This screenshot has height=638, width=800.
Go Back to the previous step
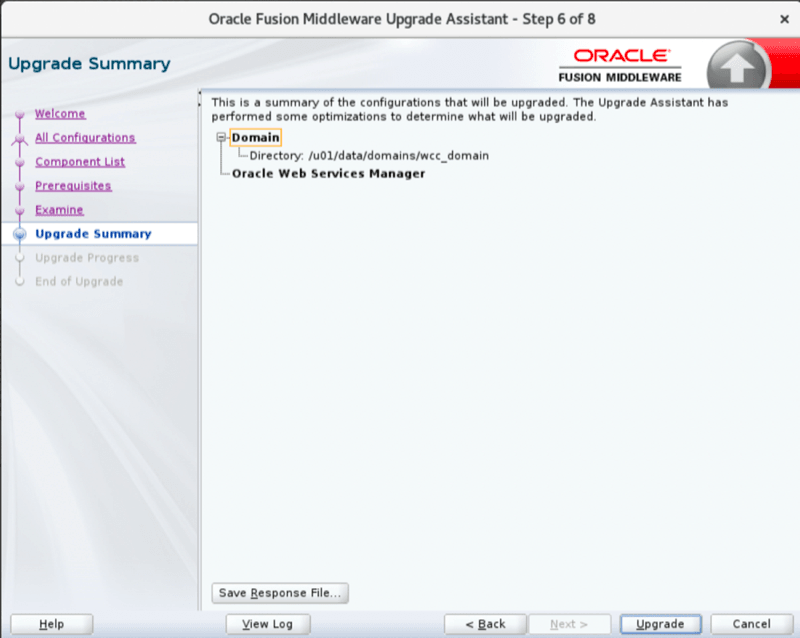tap(485, 624)
